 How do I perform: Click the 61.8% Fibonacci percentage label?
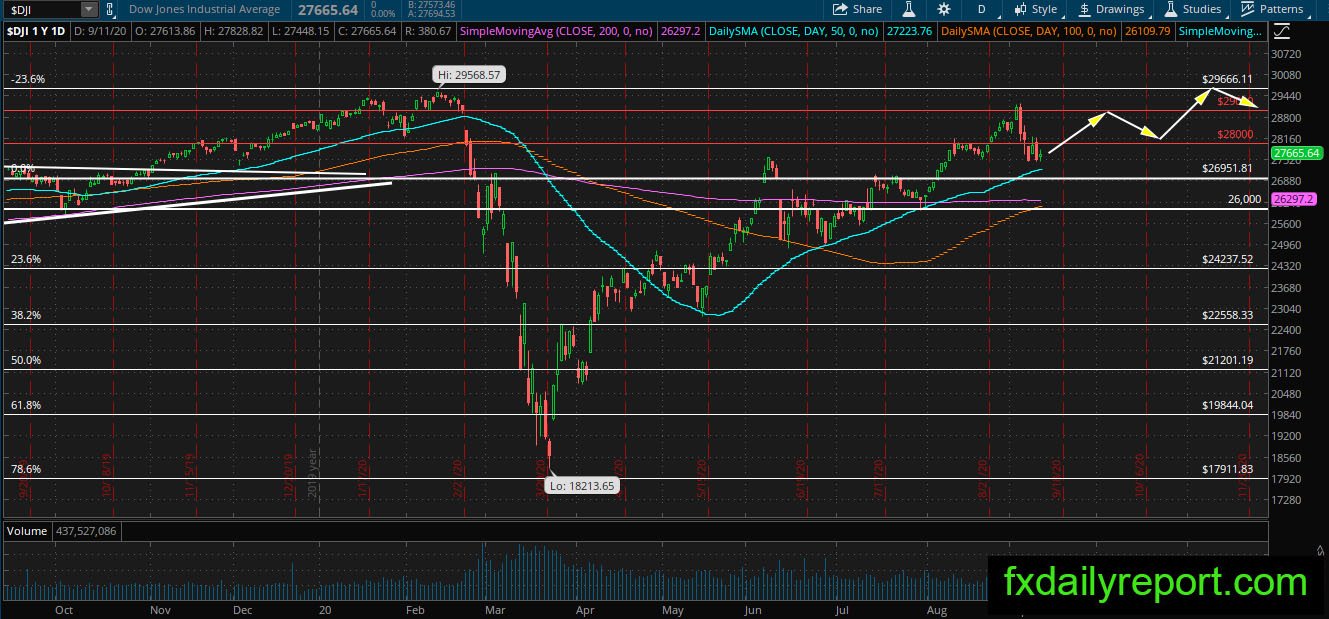[25, 405]
